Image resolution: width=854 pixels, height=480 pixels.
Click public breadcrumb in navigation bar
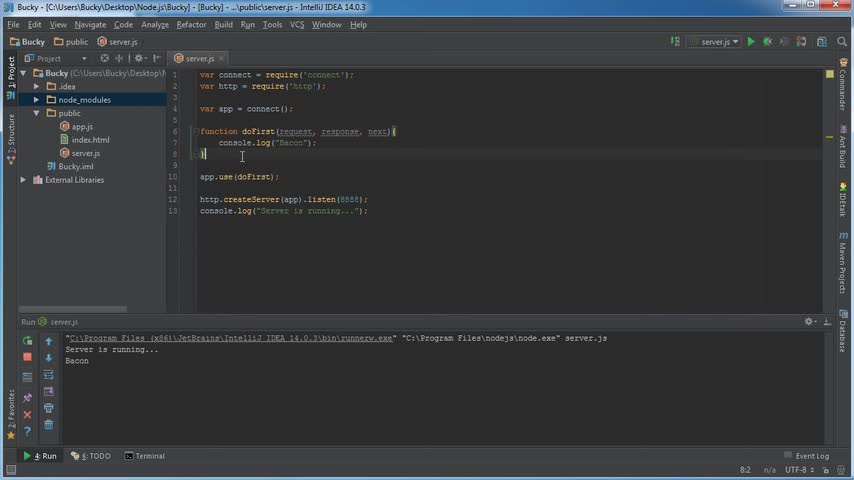tap(71, 42)
